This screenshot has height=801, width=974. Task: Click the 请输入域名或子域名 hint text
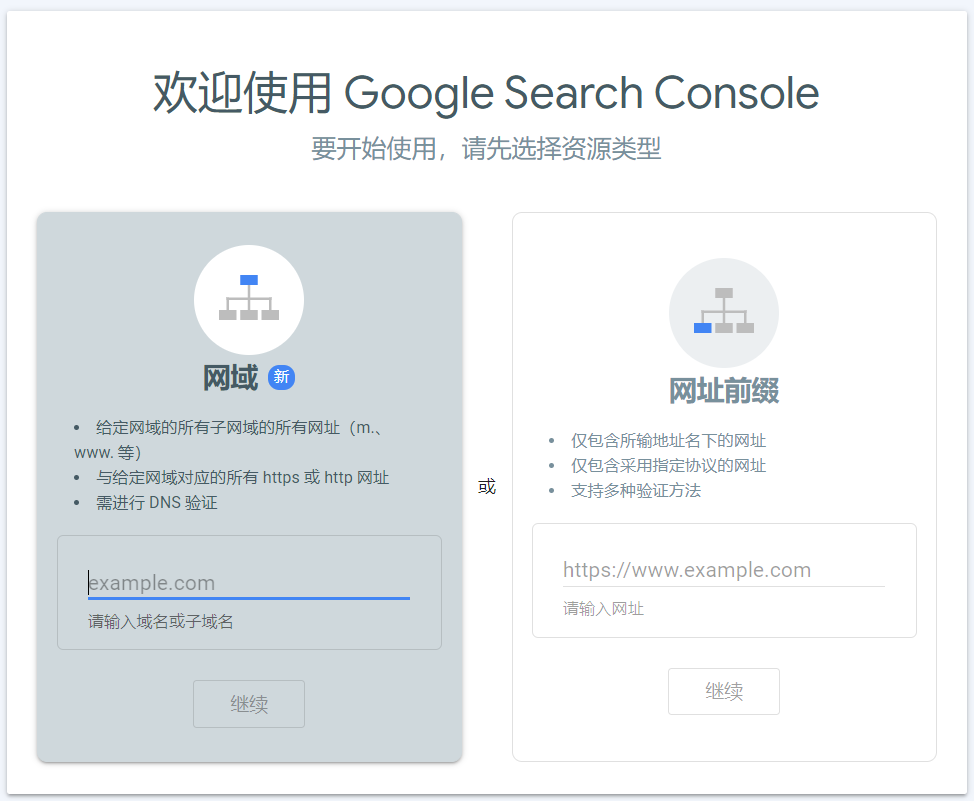(x=160, y=621)
